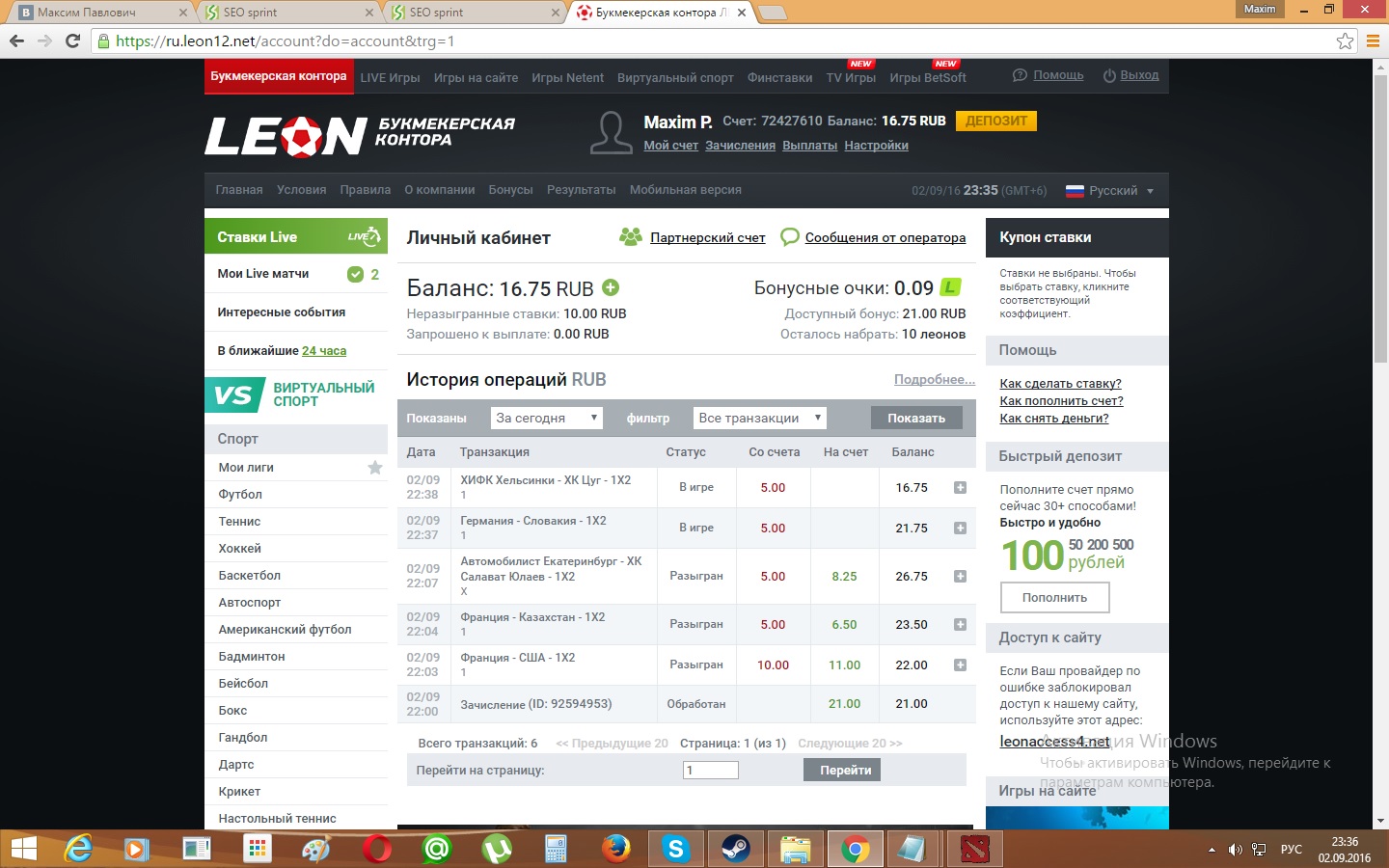Viewport: 1389px width, 868px height.
Task: Open Firefox from the taskbar
Action: (616, 849)
